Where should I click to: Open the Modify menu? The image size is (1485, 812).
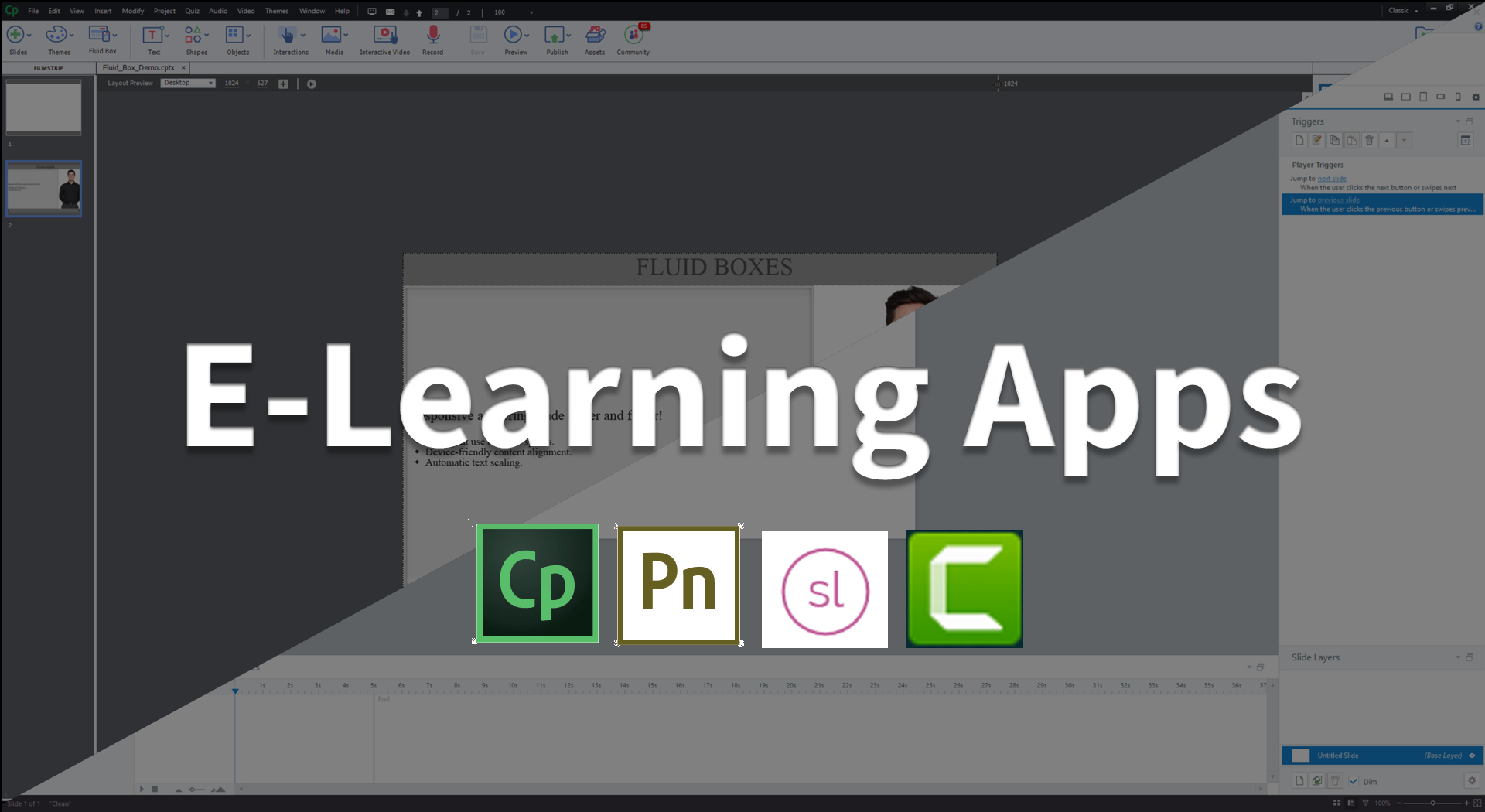(132, 11)
